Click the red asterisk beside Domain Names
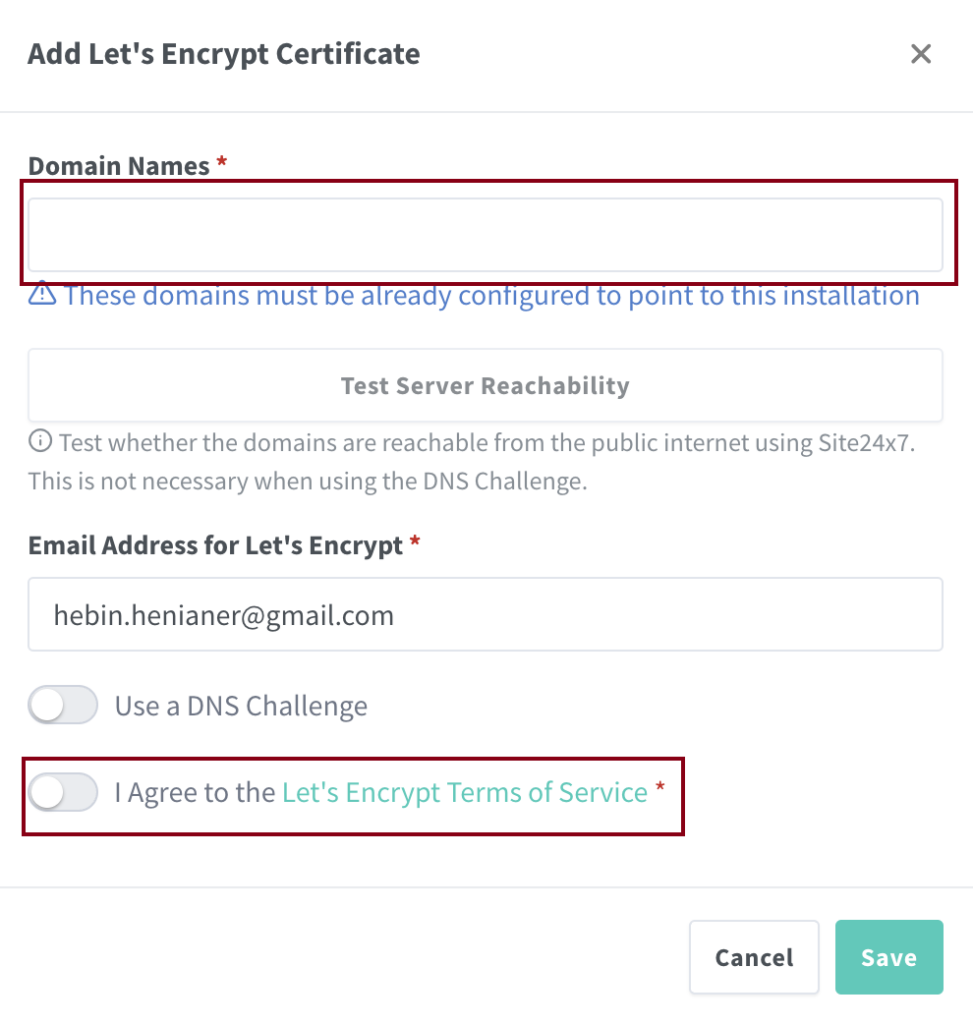The height and width of the screenshot is (1024, 973). tap(222, 164)
